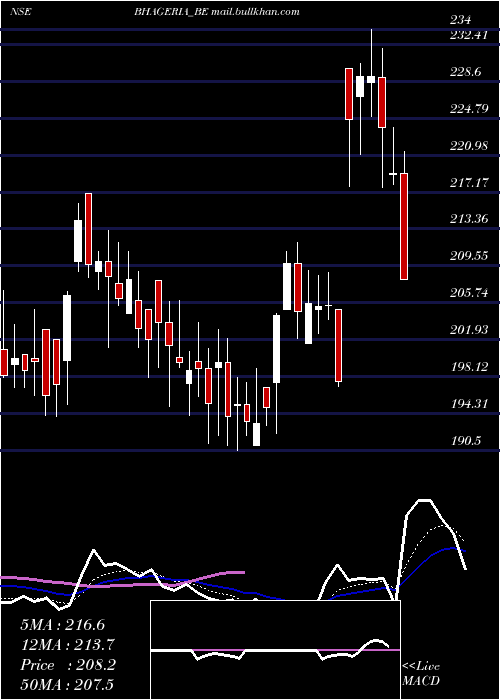Click the 205.74 price axis label

[469, 292]
